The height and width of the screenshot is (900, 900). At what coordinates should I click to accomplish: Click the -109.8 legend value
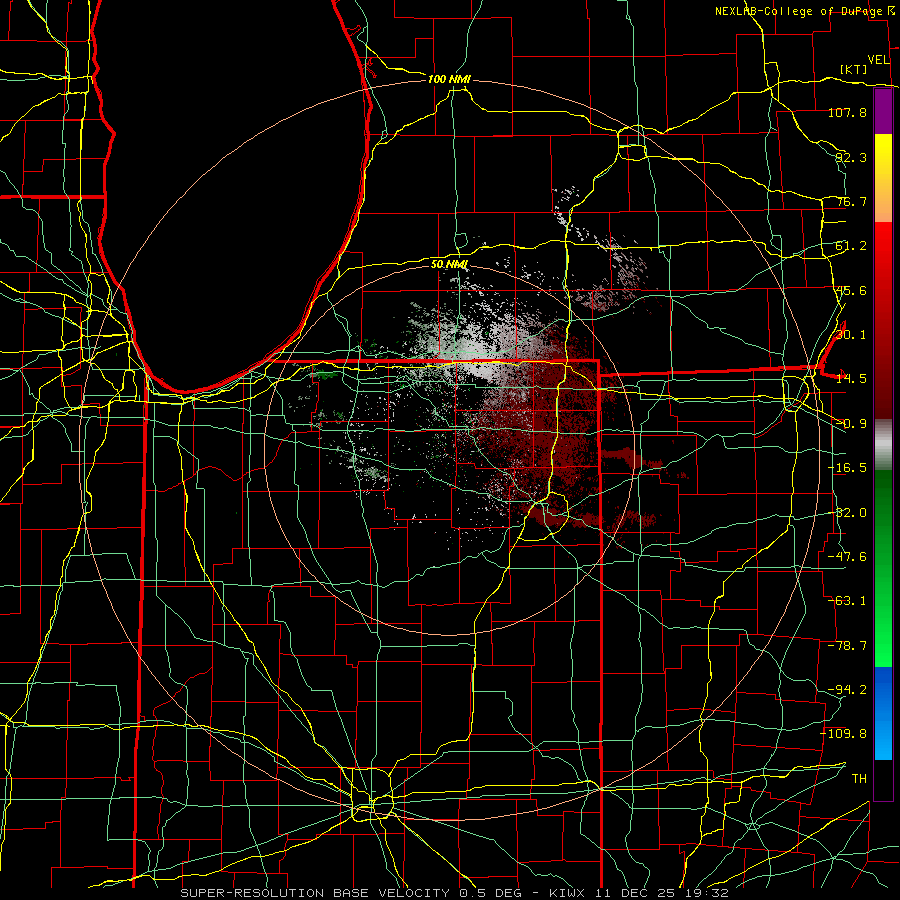click(x=844, y=734)
